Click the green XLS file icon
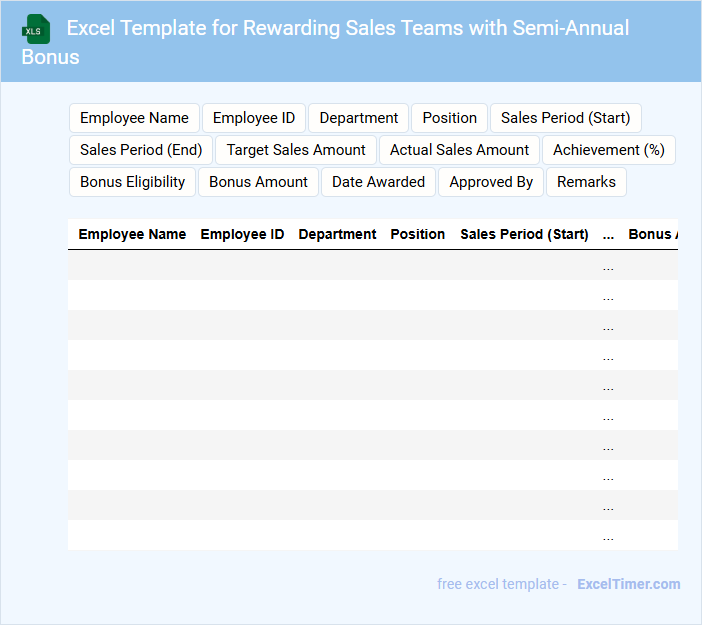The height and width of the screenshot is (625, 702). point(36,29)
